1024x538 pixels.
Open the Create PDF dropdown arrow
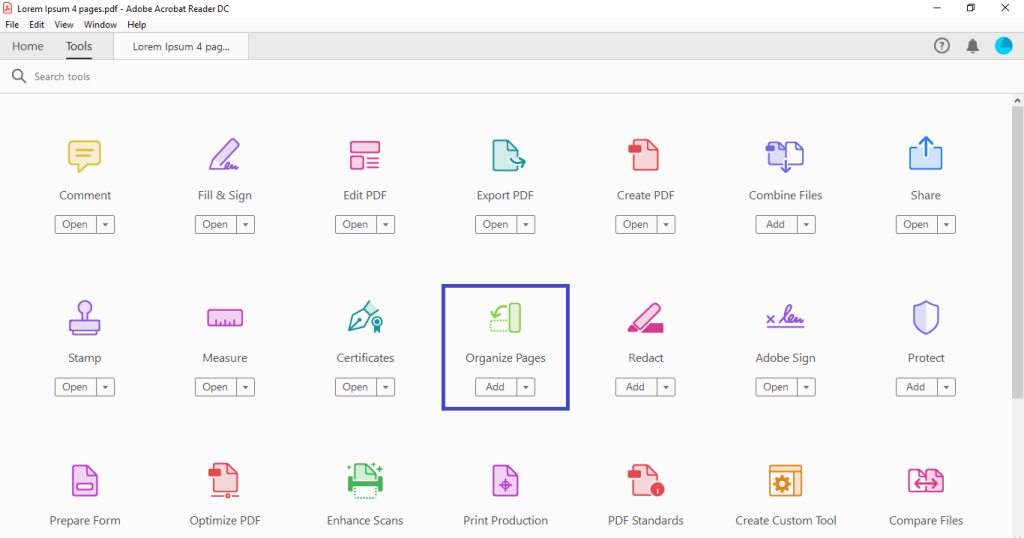pyautogui.click(x=666, y=225)
